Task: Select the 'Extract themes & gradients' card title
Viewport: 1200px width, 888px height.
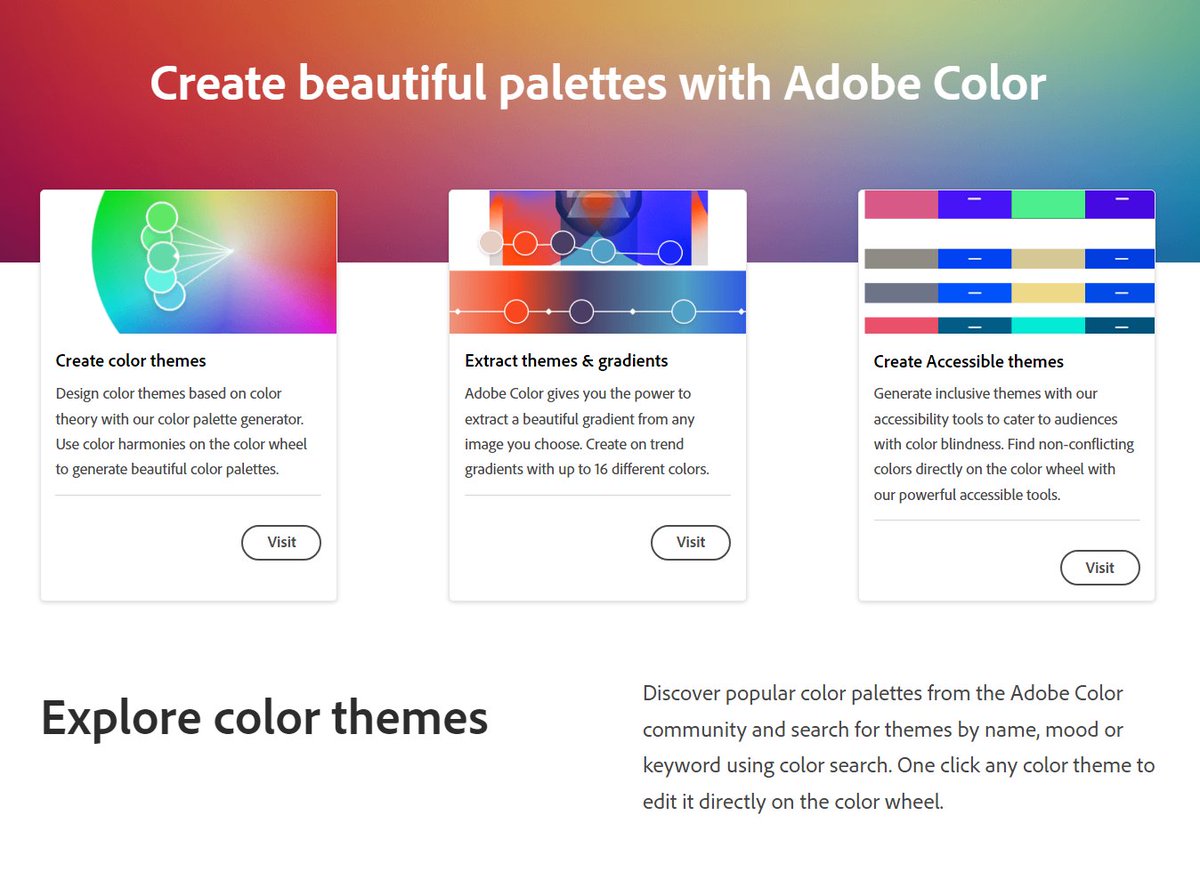Action: coord(566,361)
